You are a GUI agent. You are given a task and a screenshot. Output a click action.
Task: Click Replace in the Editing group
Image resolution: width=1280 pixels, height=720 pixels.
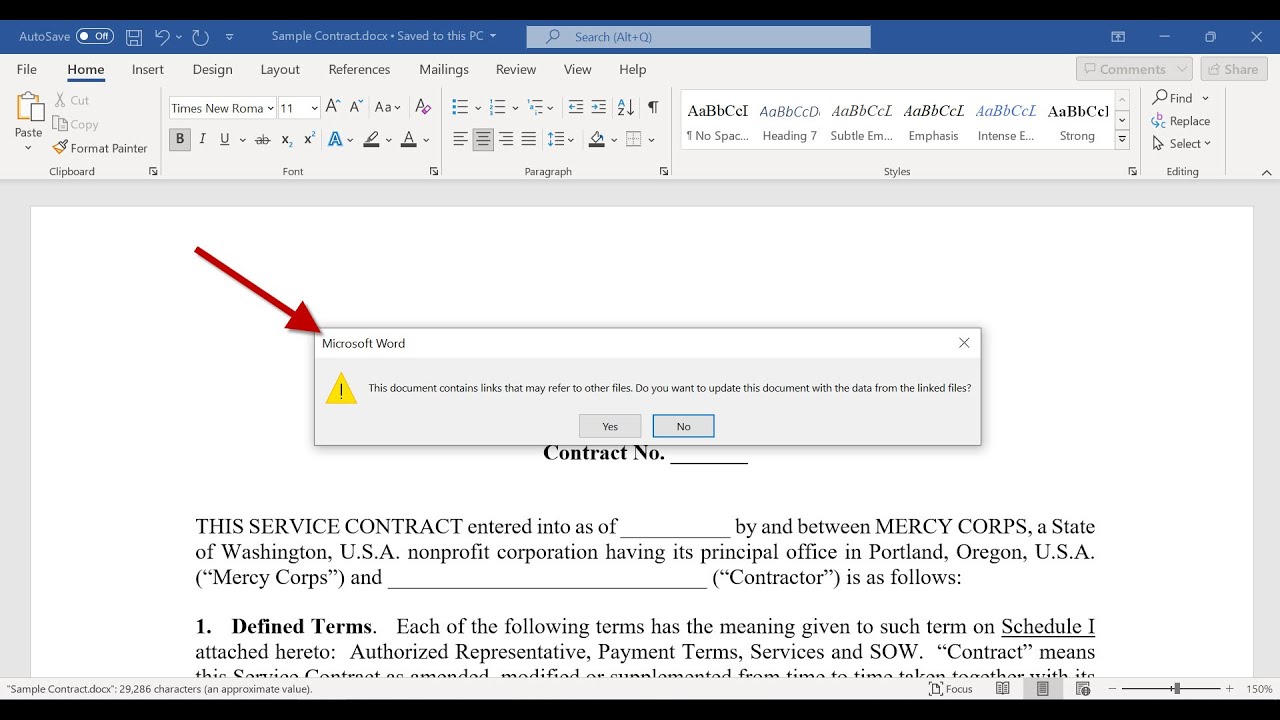(x=1181, y=121)
